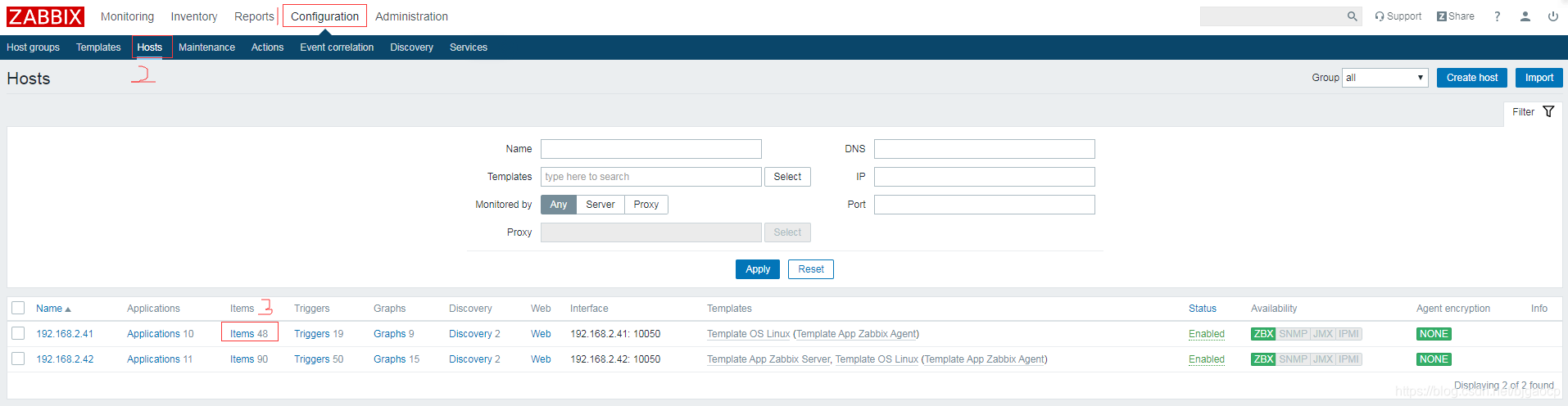Select Server in Monitored by

600,205
